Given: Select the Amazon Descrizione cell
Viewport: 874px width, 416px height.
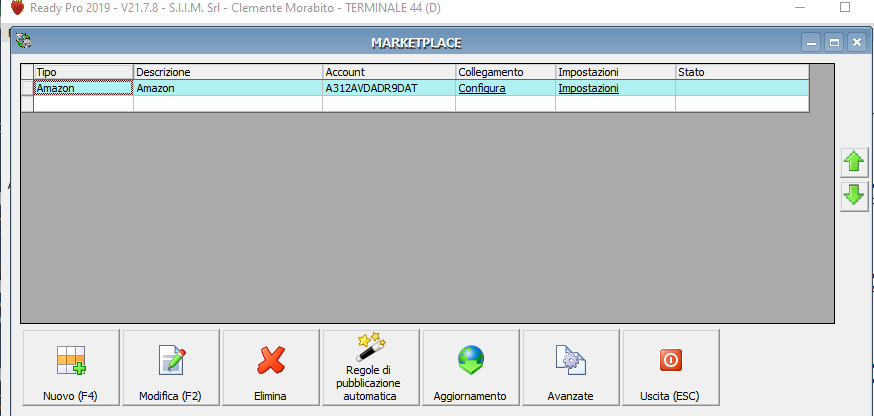Looking at the screenshot, I should [228, 88].
